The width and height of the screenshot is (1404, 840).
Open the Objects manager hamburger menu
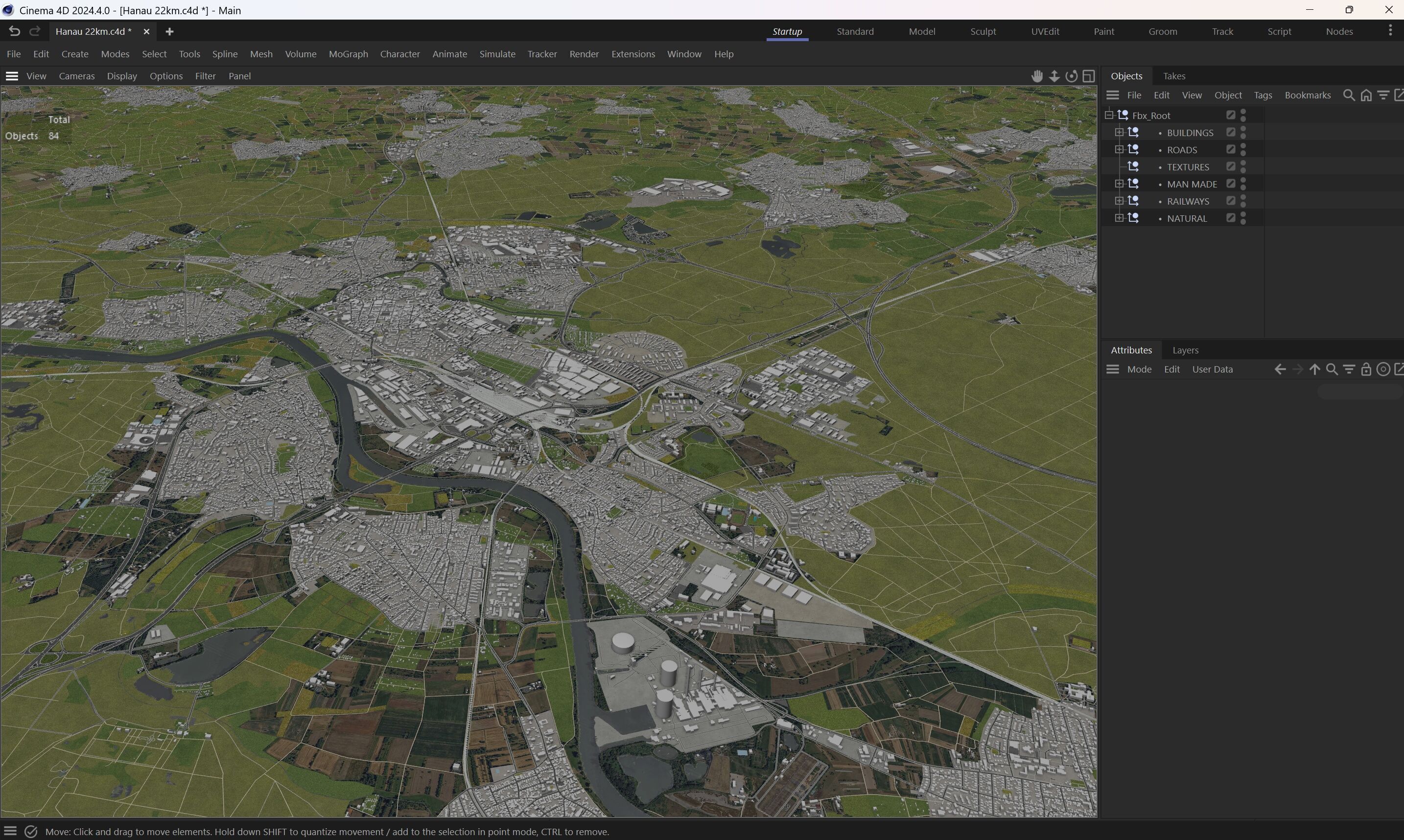pos(1113,95)
